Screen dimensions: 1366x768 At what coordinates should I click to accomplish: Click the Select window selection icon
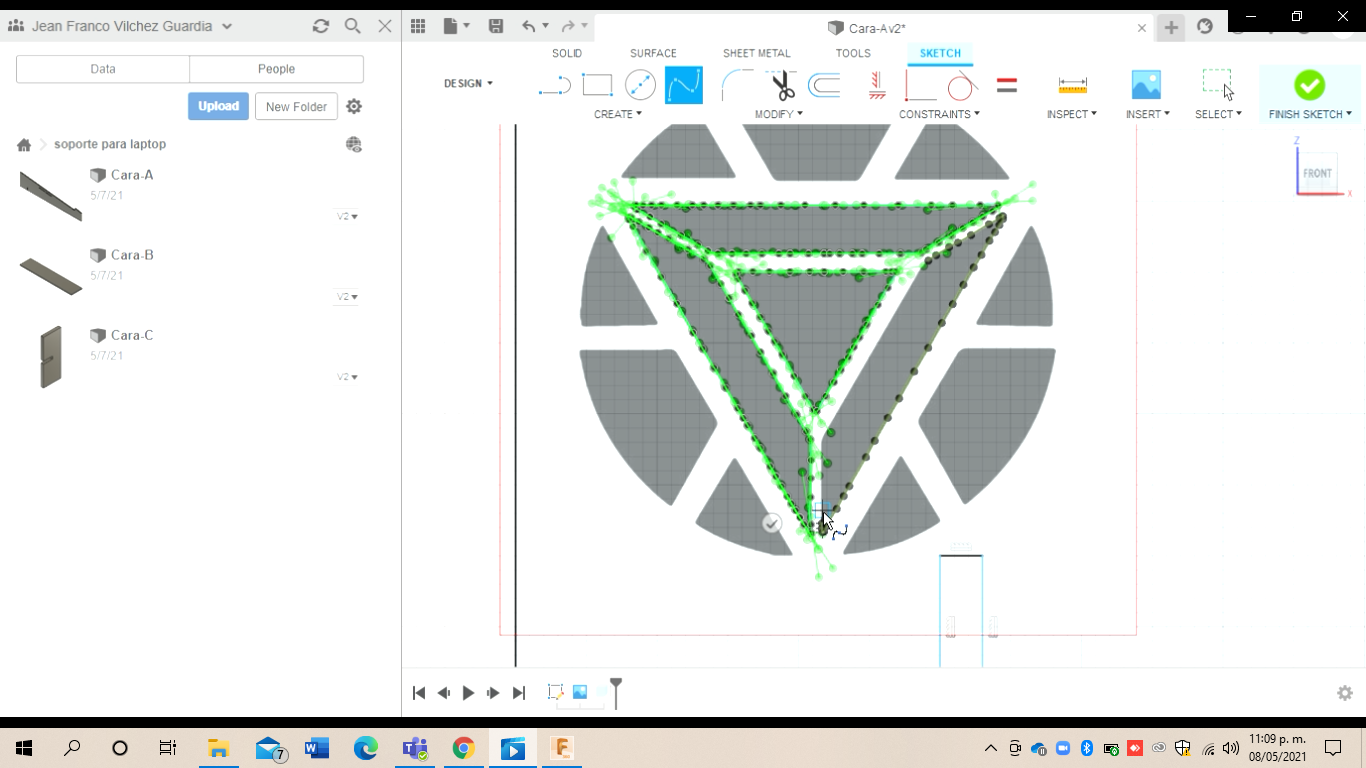coord(1218,85)
